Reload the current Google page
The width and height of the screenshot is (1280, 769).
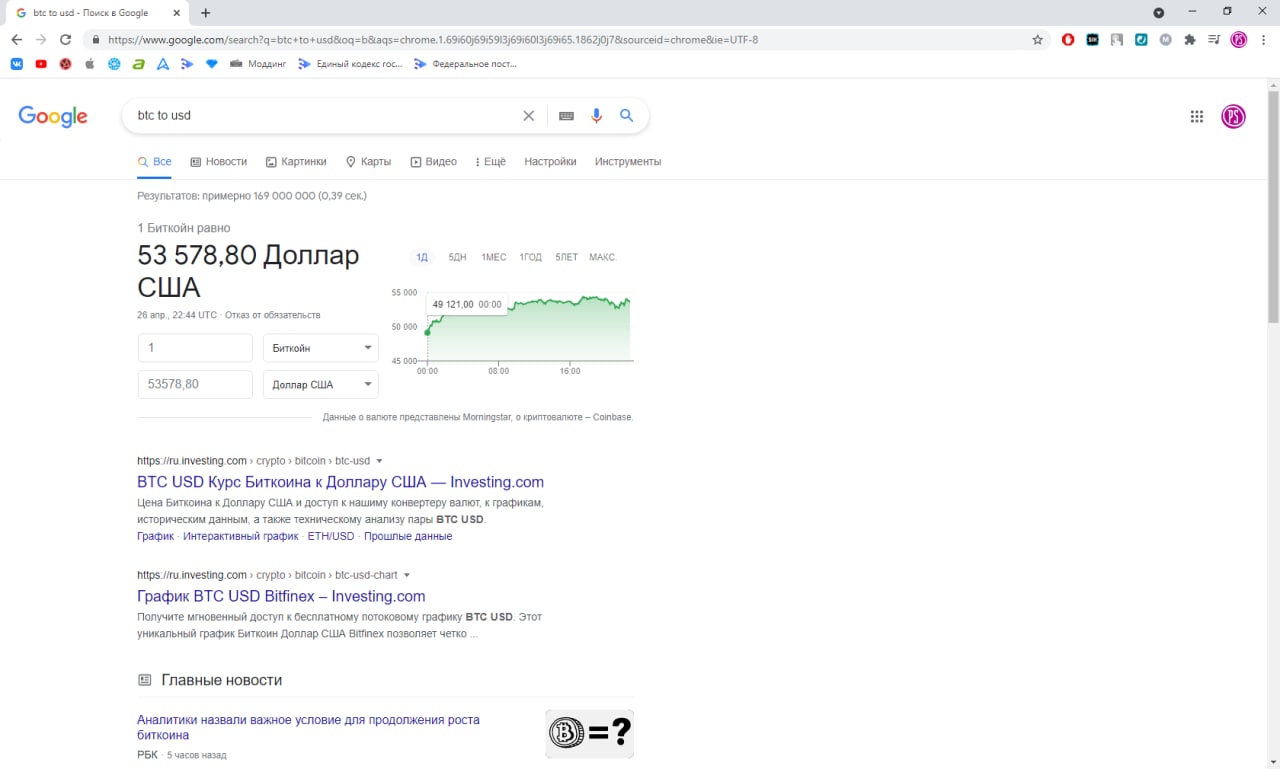tap(66, 40)
